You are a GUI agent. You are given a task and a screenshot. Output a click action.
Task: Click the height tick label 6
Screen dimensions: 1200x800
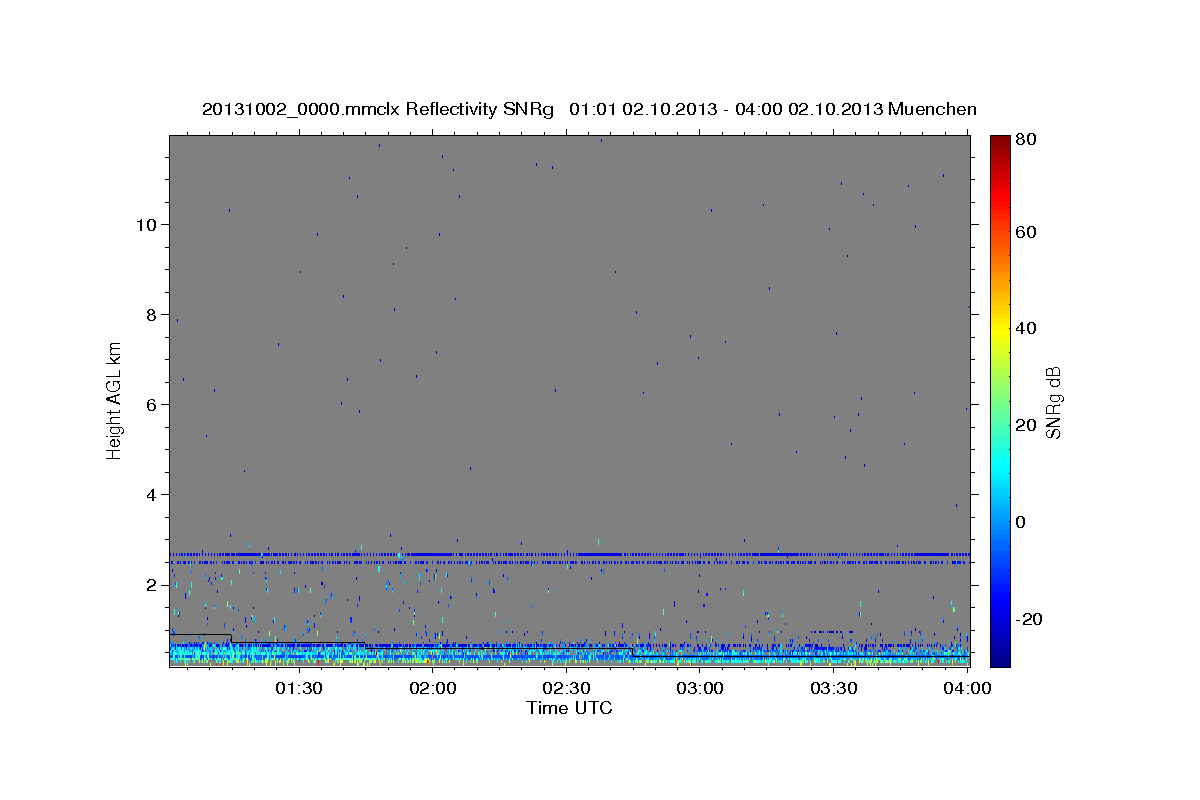152,405
